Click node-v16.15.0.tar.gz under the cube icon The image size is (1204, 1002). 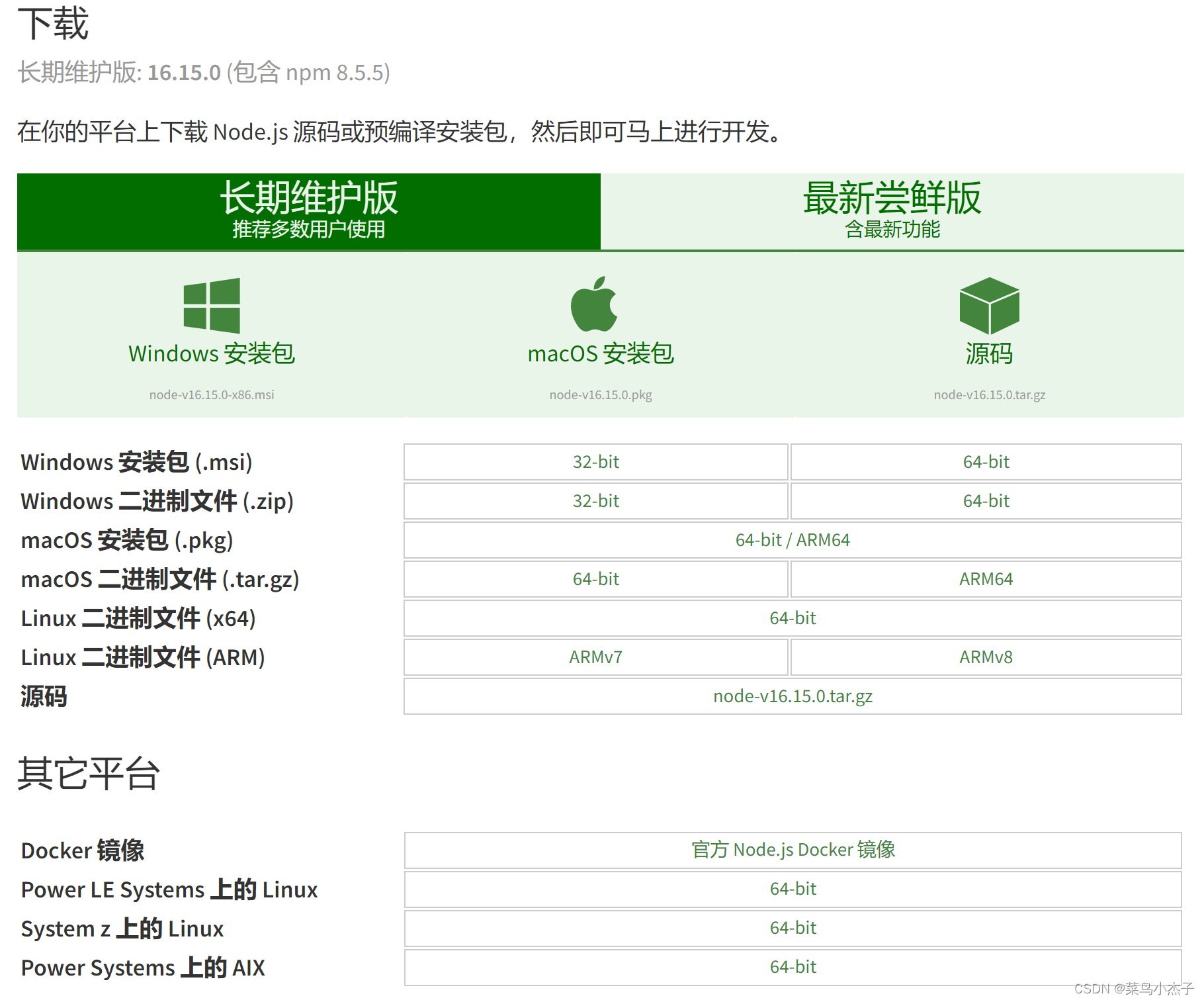[990, 395]
